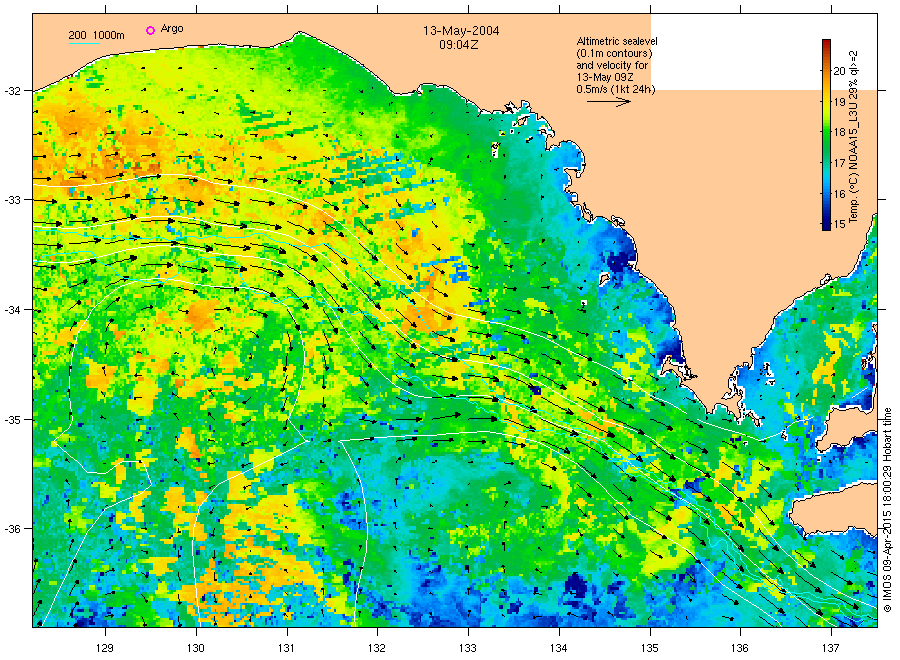Click latitude label '-32'
Image resolution: width=900 pixels, height=660 pixels.
tap(12, 91)
